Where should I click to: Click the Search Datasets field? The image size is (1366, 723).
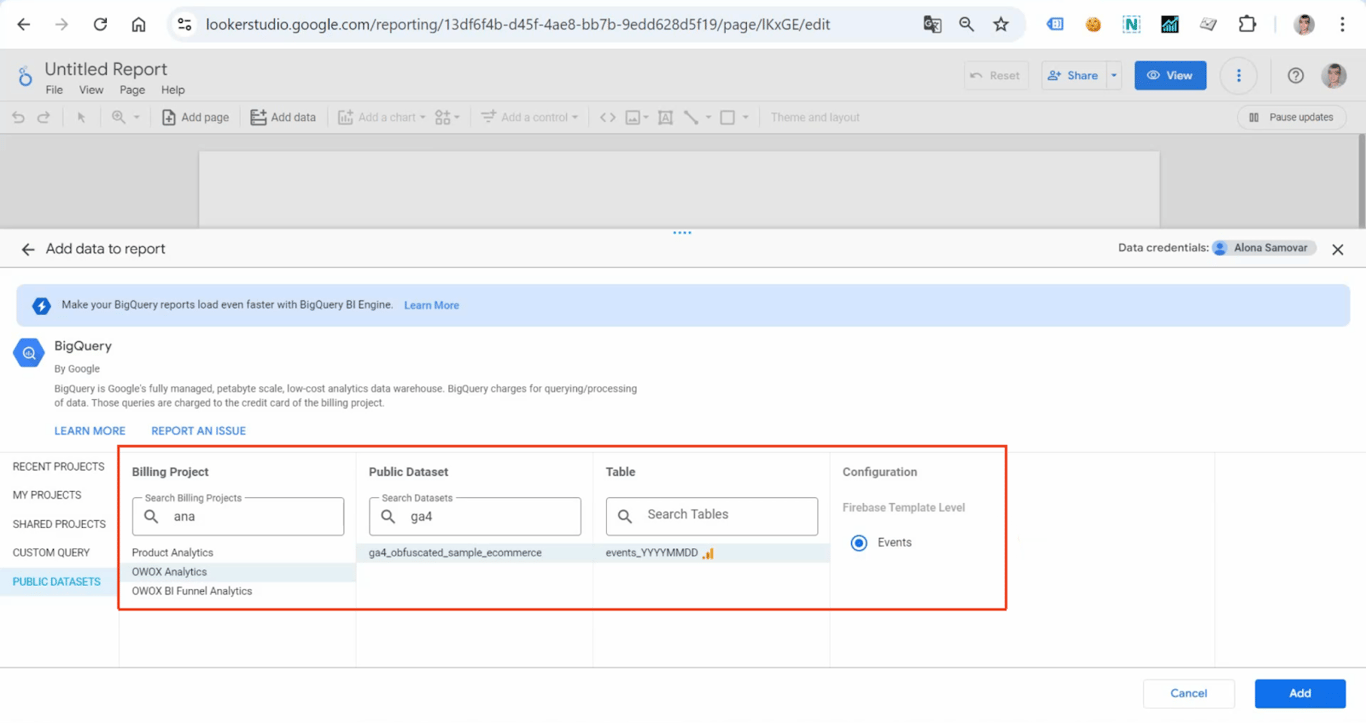(475, 516)
